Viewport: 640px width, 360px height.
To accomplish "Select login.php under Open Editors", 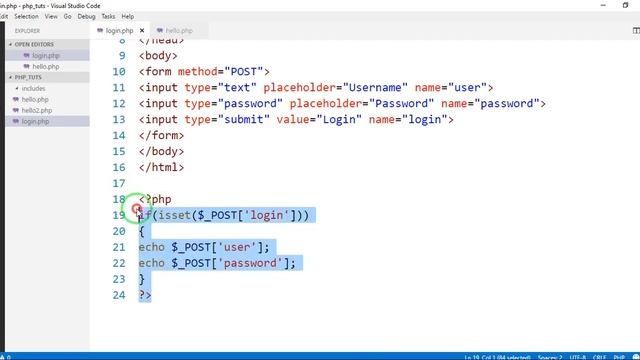I will tap(46, 56).
